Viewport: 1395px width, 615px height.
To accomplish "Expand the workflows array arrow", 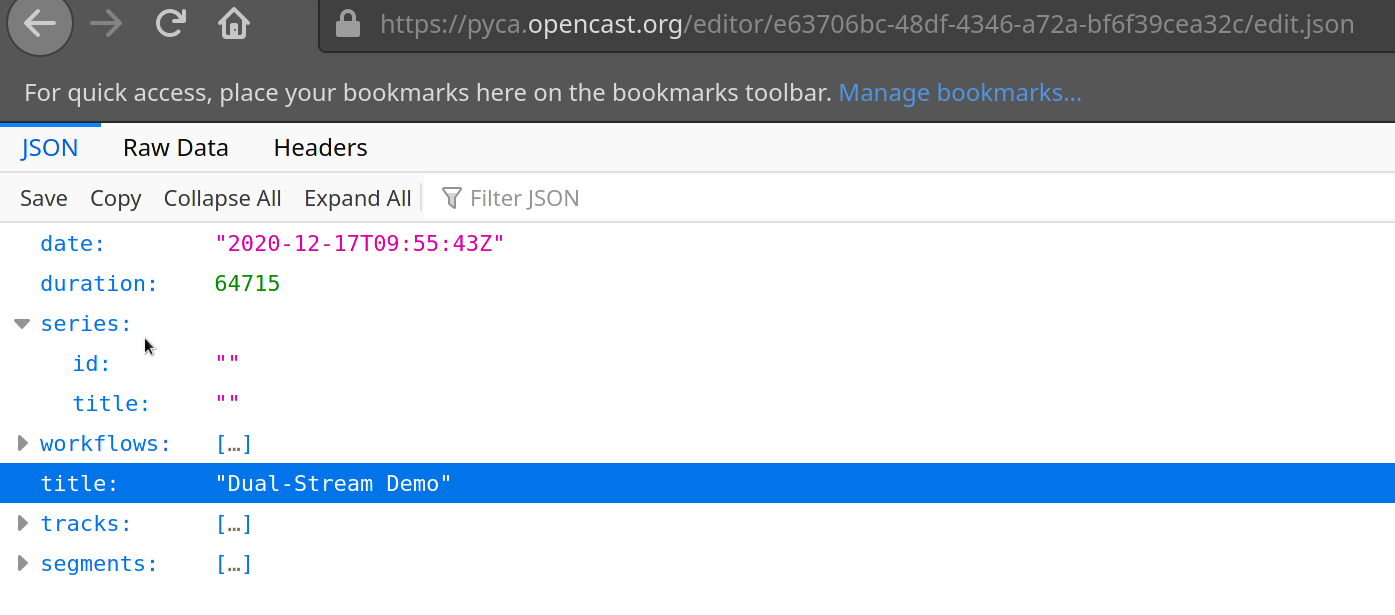I will pyautogui.click(x=22, y=443).
